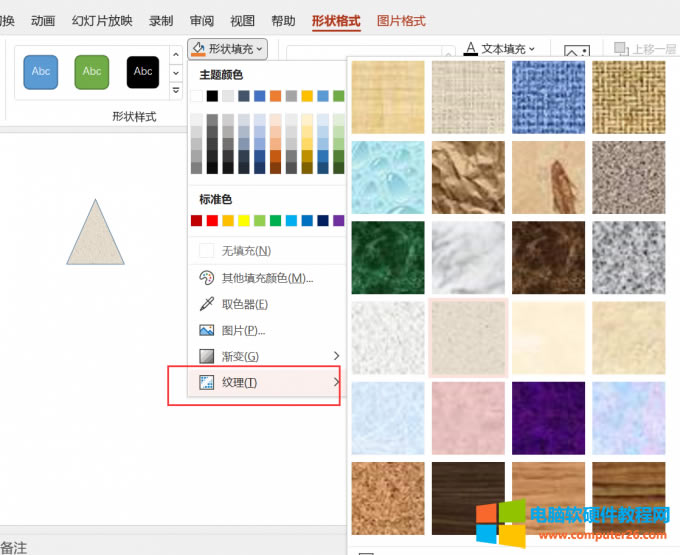This screenshot has width=680, height=555.
Task: Expand the shape styles gallery
Action: click(x=176, y=91)
